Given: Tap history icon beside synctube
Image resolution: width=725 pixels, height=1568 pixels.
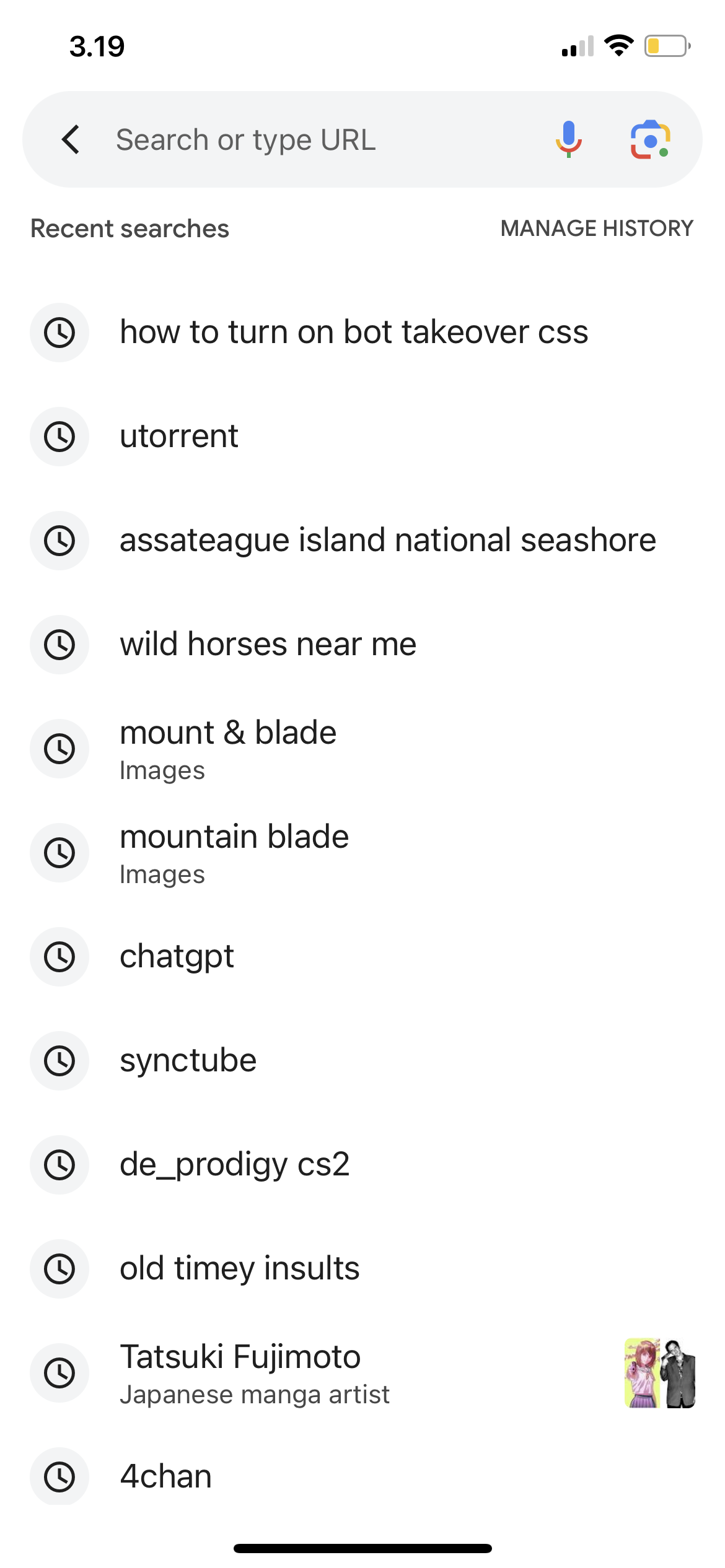Looking at the screenshot, I should (x=59, y=1061).
